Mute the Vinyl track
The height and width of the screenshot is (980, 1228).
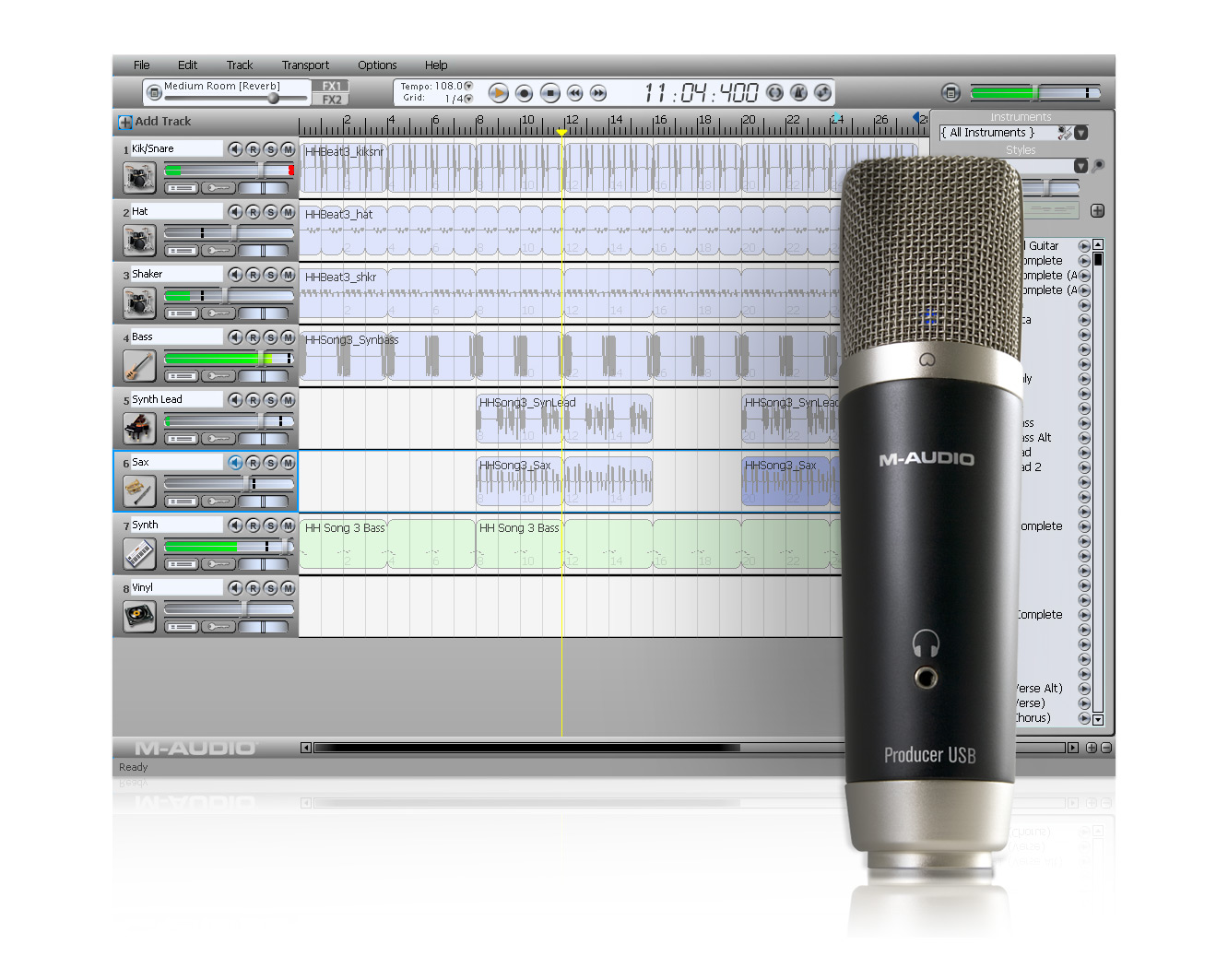pyautogui.click(x=288, y=588)
